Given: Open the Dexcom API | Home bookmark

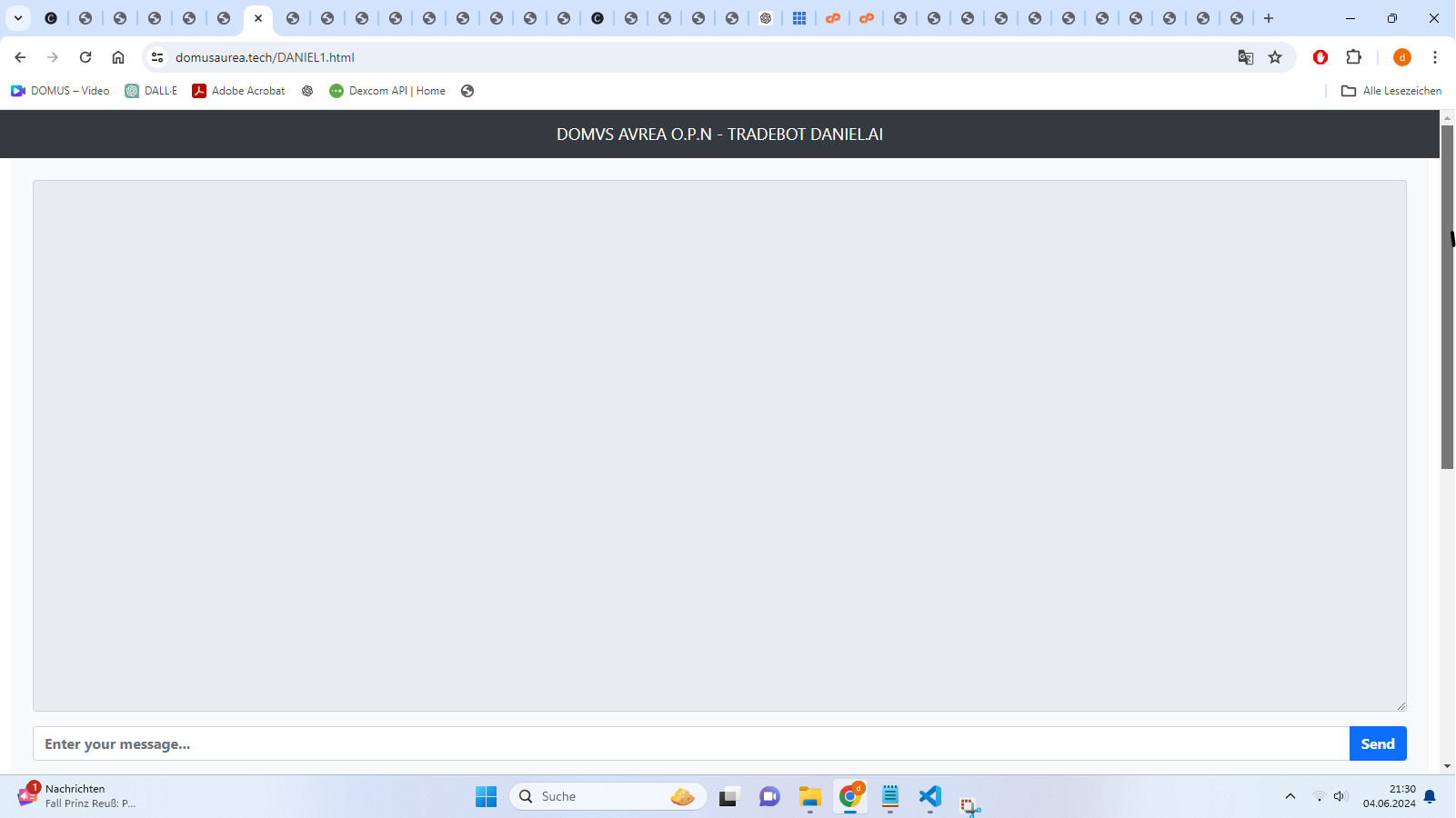Looking at the screenshot, I should [387, 91].
